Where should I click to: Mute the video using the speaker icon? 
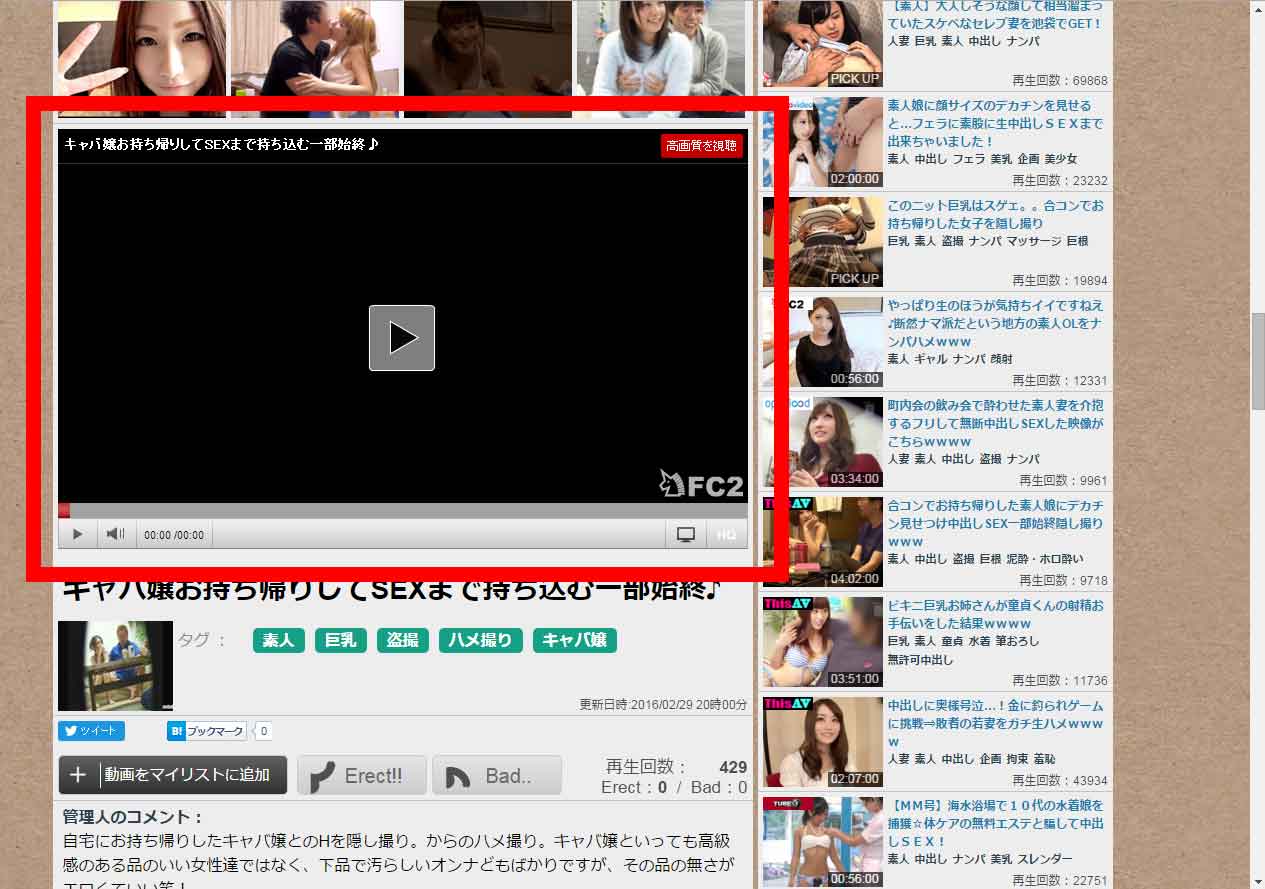point(116,534)
